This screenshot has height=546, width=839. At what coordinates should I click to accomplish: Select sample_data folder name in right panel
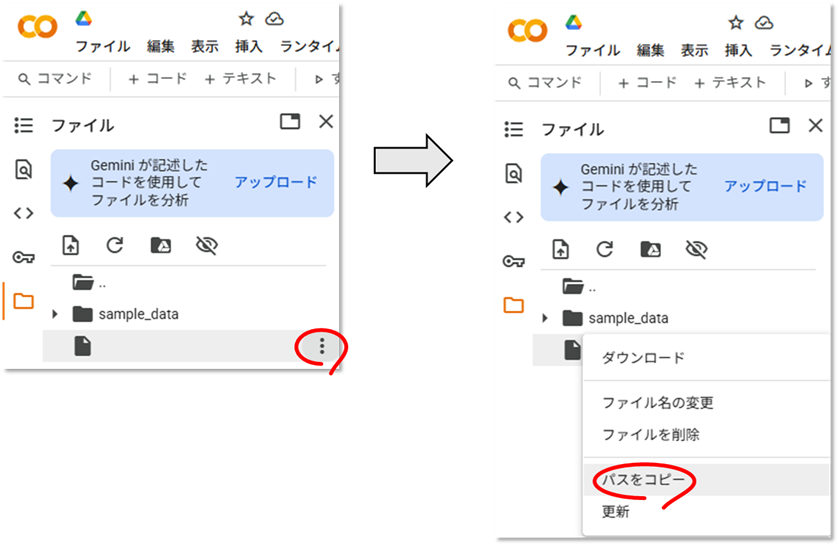[628, 318]
